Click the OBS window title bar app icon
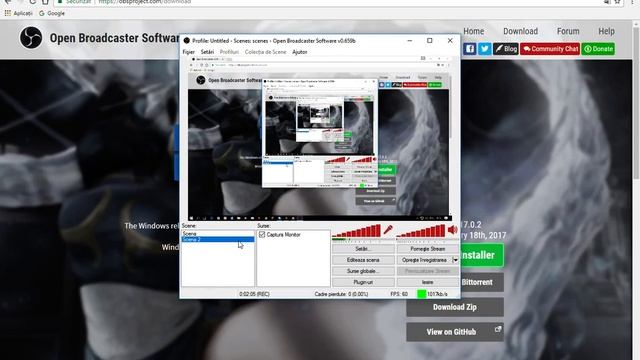 (x=187, y=40)
